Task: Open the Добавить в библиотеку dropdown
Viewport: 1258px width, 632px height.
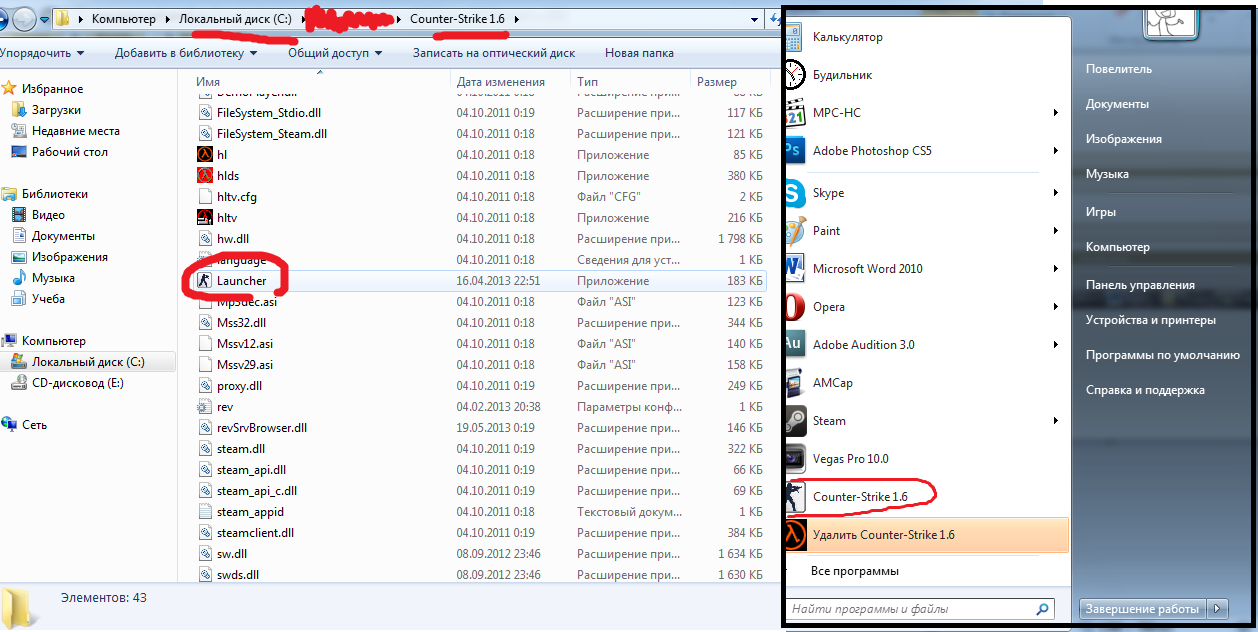Action: coord(186,53)
